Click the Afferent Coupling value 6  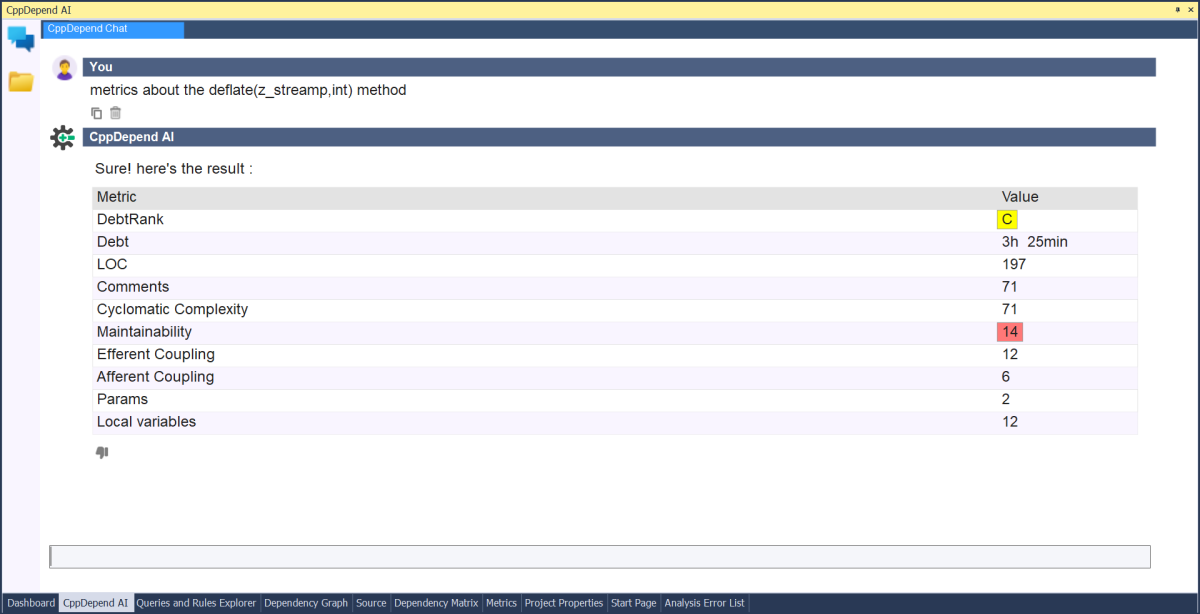click(x=1006, y=377)
